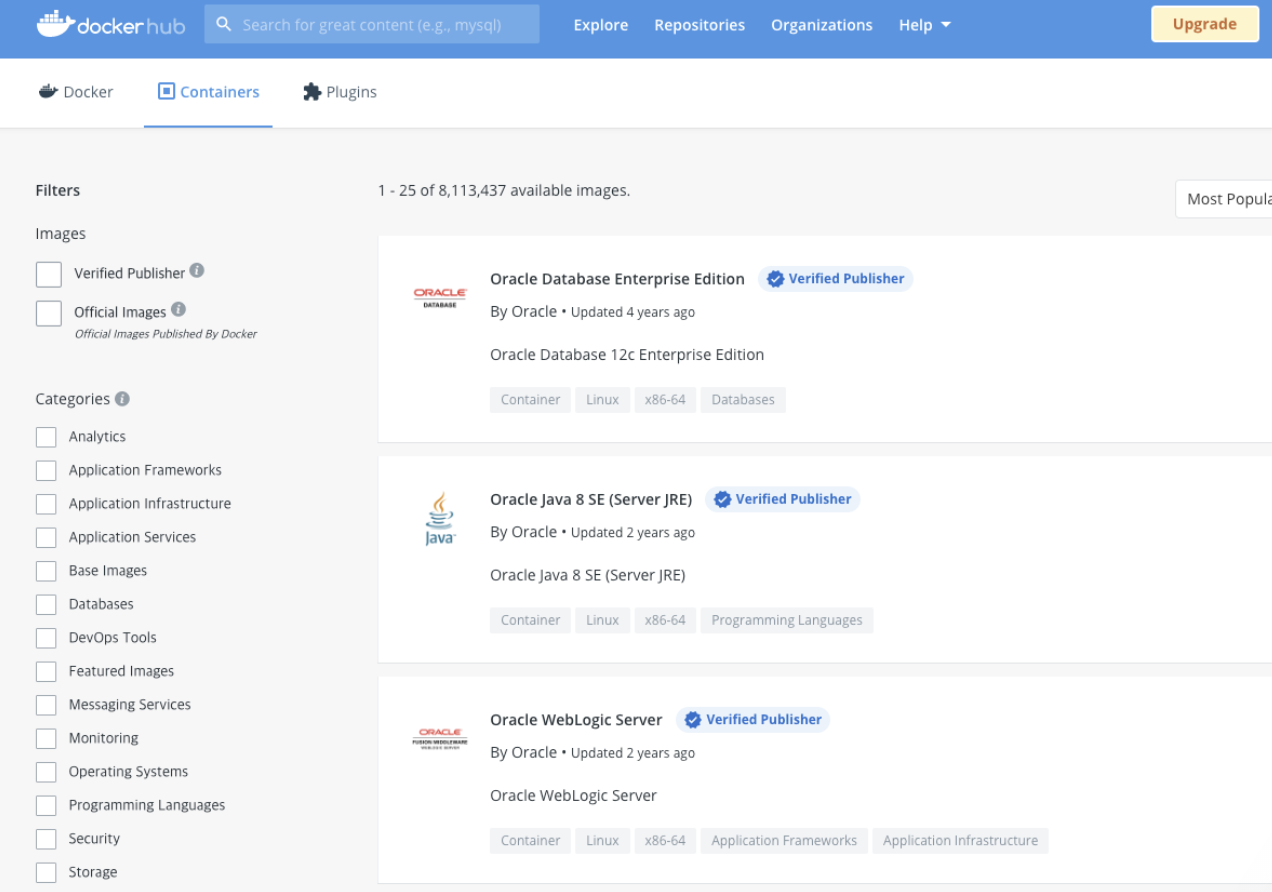Open Repositories in the top navigation
This screenshot has width=1272, height=892.
coord(699,25)
